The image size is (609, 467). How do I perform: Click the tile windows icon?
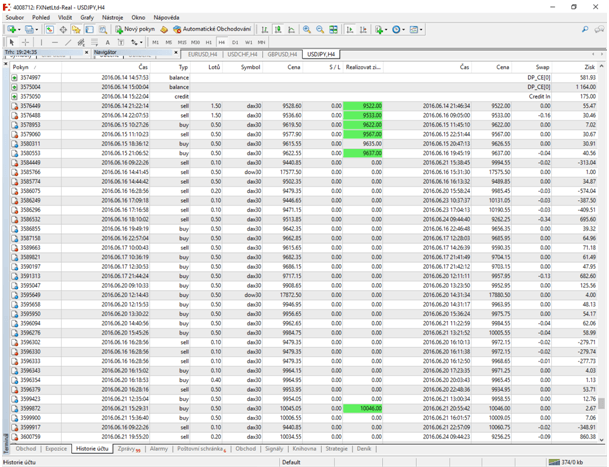coord(333,30)
